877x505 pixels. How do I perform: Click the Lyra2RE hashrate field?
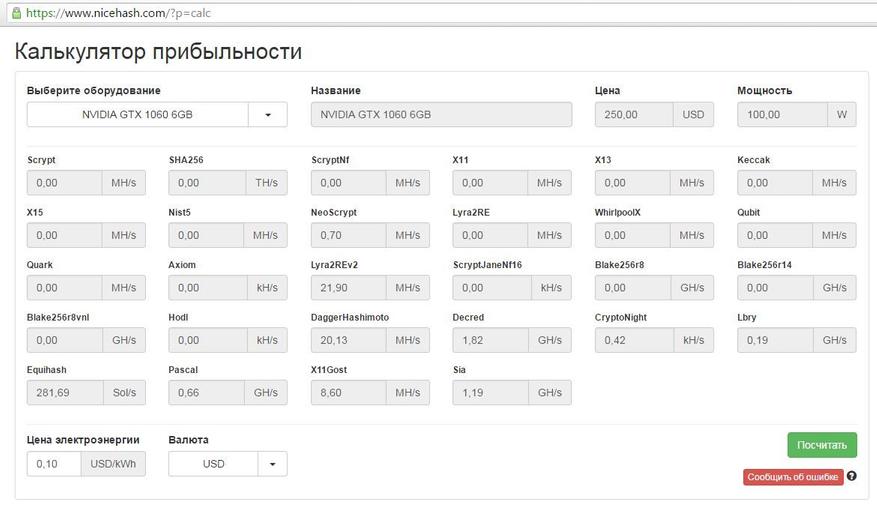[x=490, y=235]
